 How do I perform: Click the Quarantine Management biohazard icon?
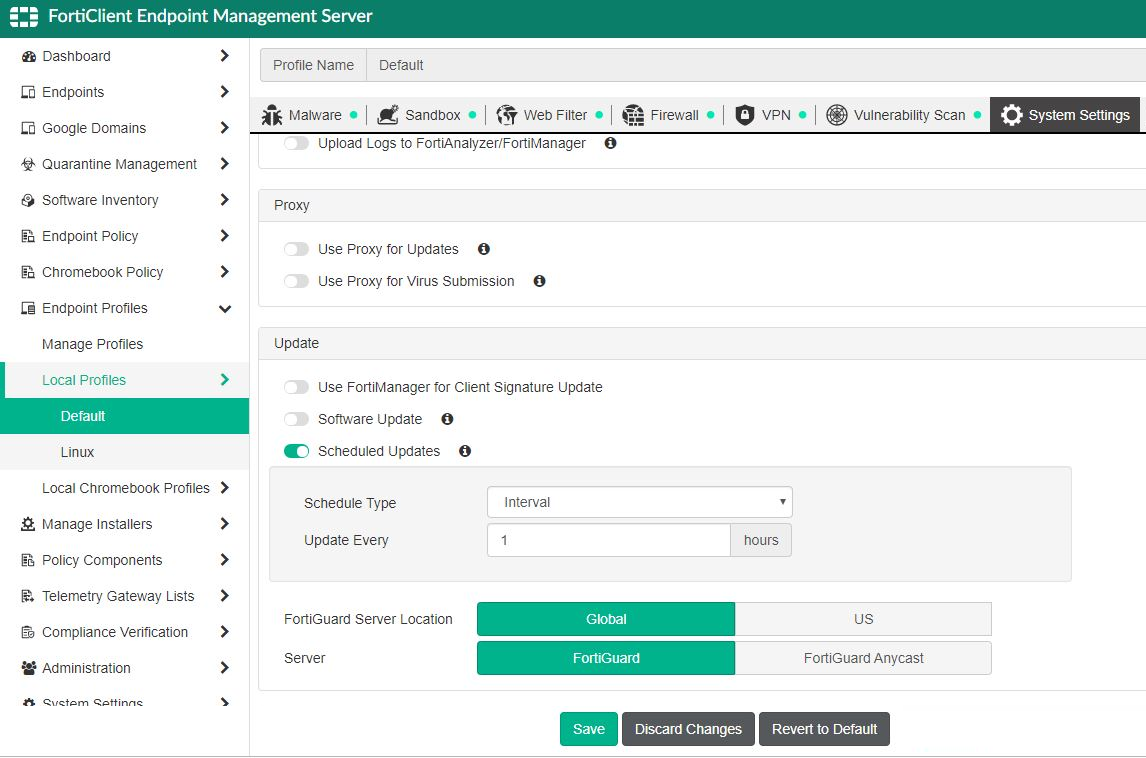coord(29,164)
